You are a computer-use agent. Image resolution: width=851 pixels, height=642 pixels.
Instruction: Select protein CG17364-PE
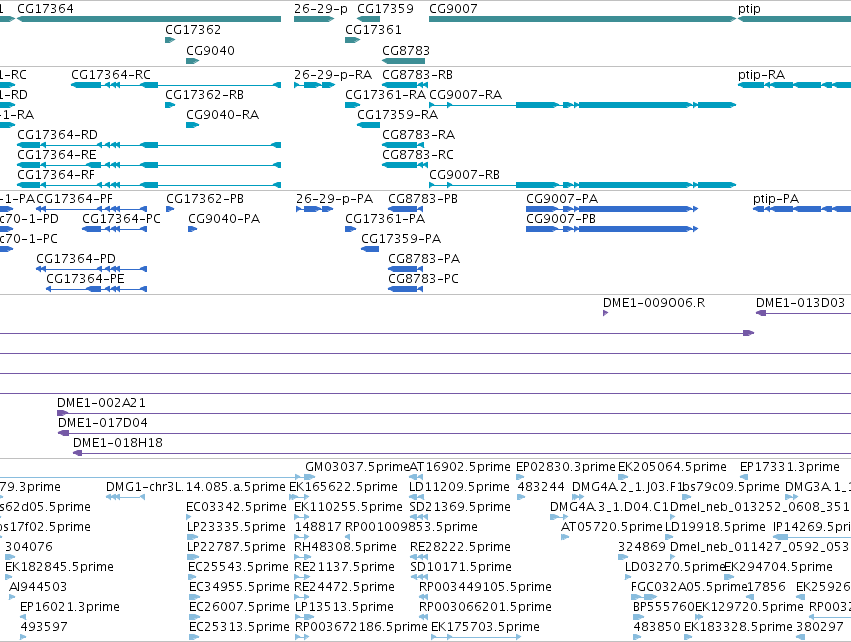(x=85, y=279)
